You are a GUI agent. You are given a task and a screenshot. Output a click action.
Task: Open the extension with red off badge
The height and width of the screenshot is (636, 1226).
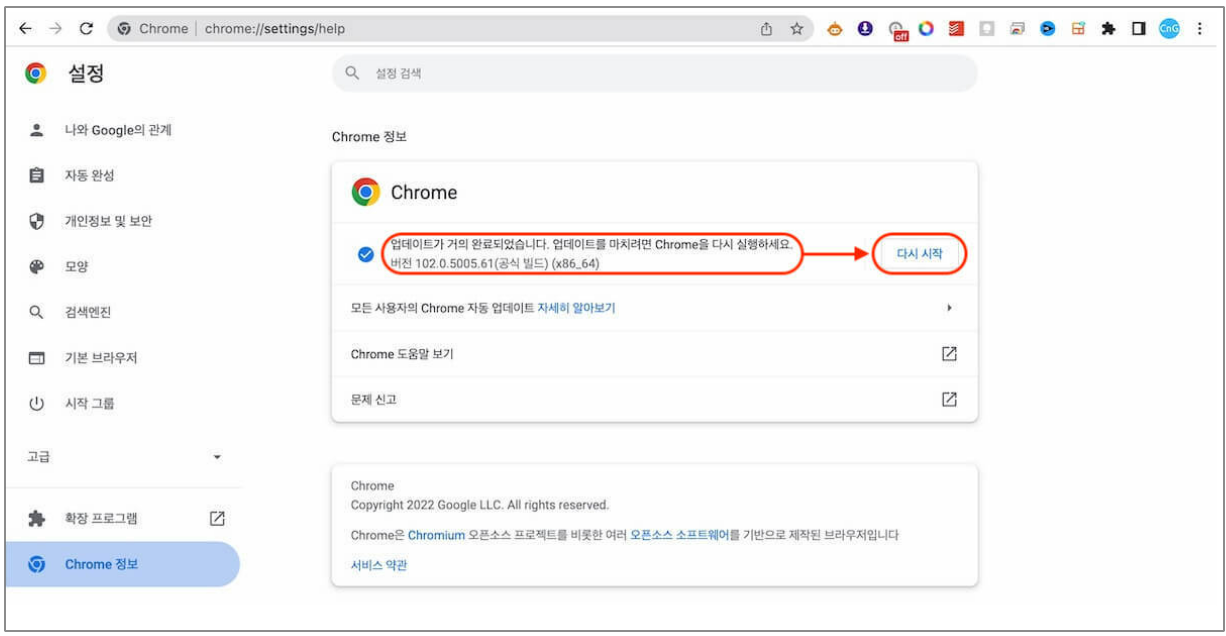[x=897, y=30]
